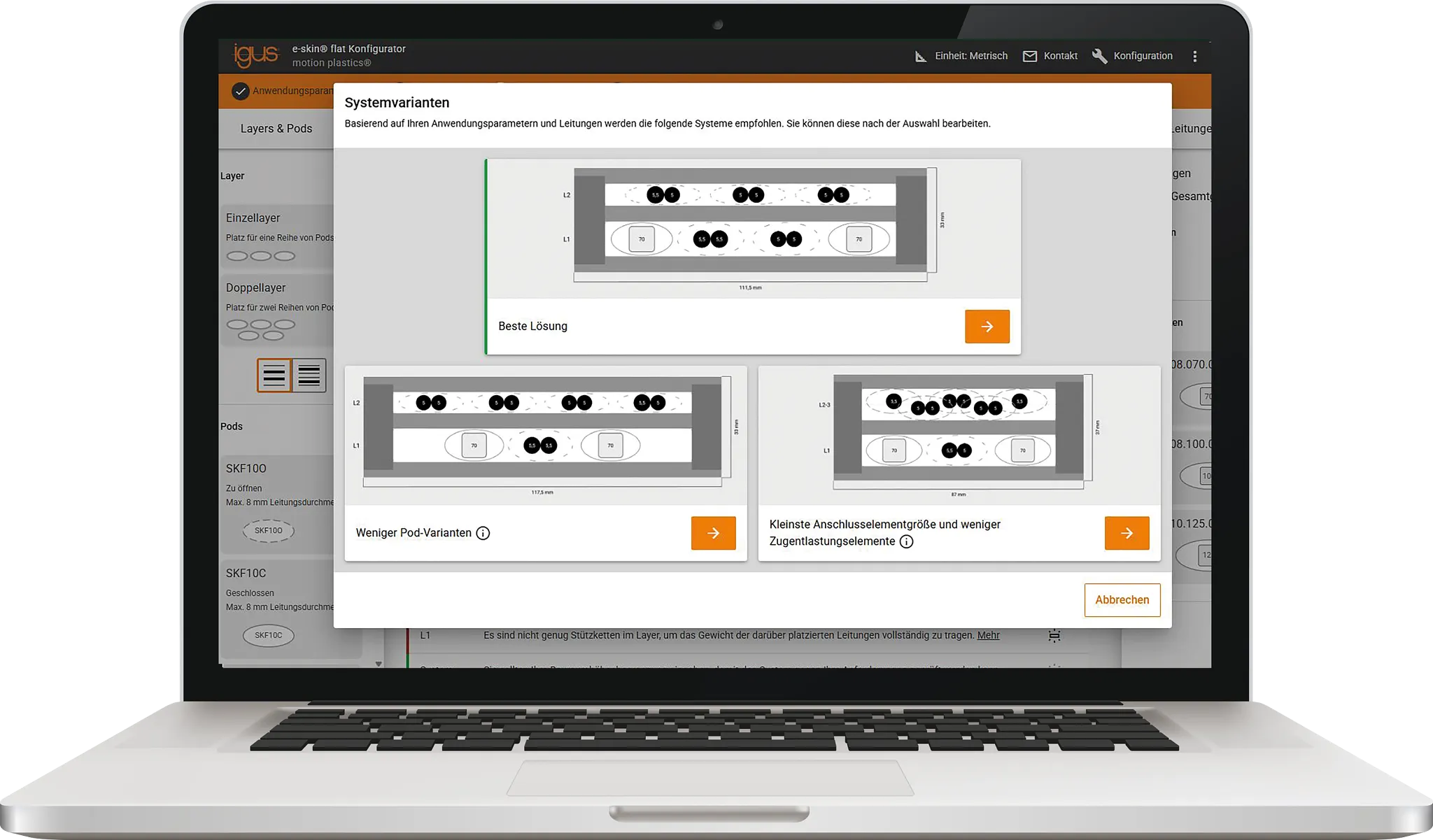Select the left layer orientation toggle
The width and height of the screenshot is (1433, 840).
(274, 375)
